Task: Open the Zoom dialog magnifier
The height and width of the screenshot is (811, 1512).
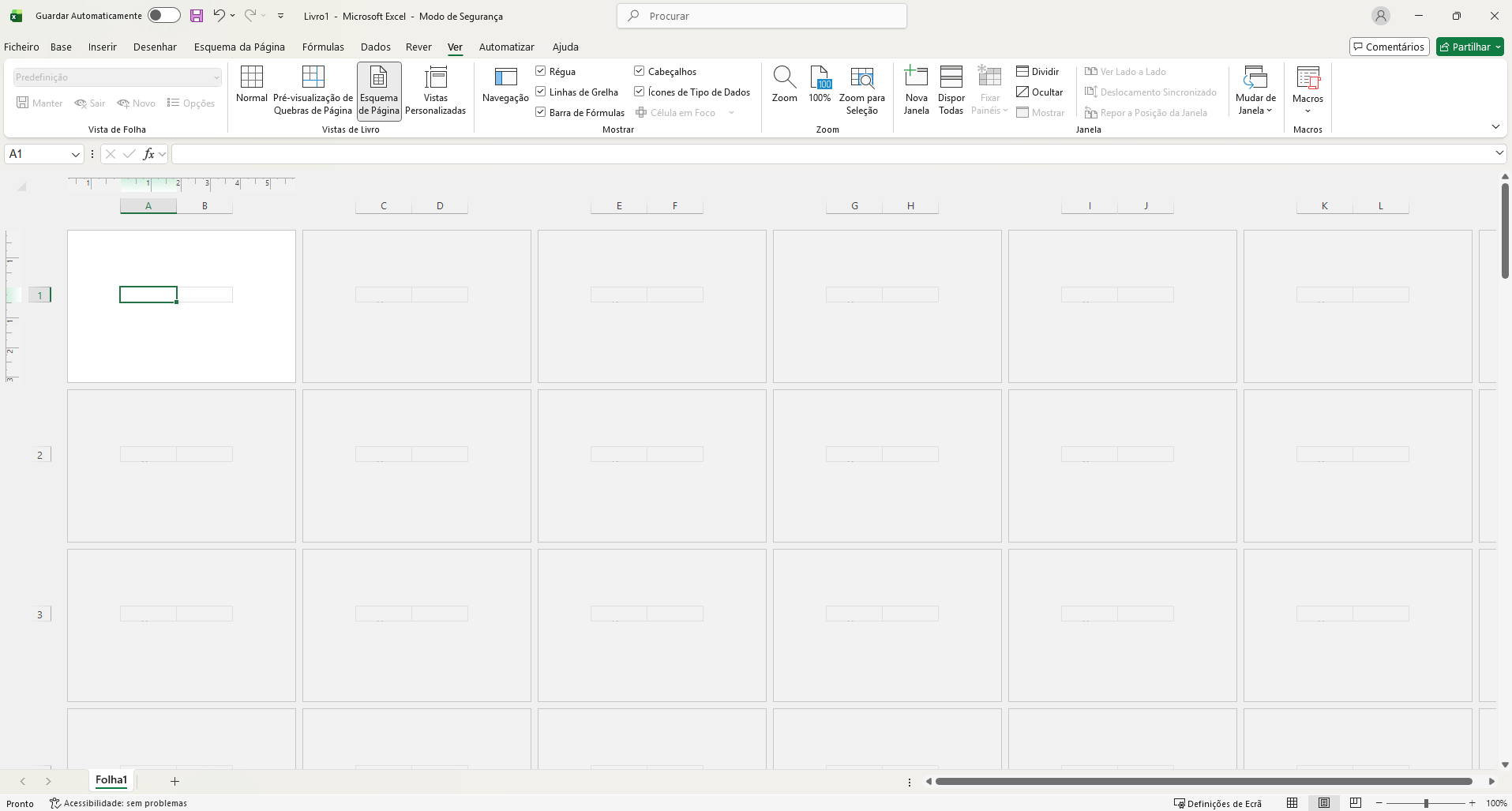Action: point(785,84)
